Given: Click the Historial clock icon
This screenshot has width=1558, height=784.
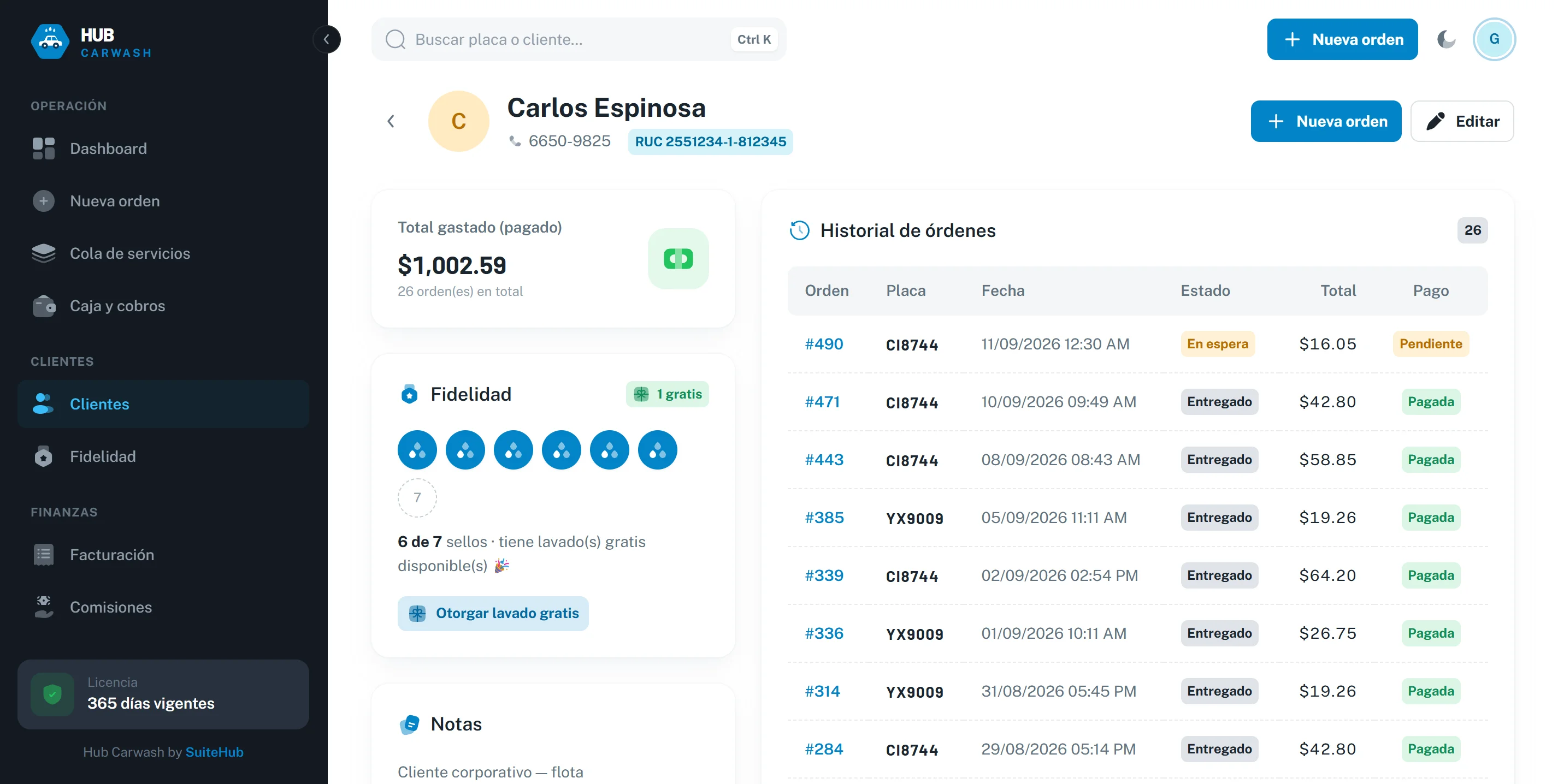Looking at the screenshot, I should [799, 230].
